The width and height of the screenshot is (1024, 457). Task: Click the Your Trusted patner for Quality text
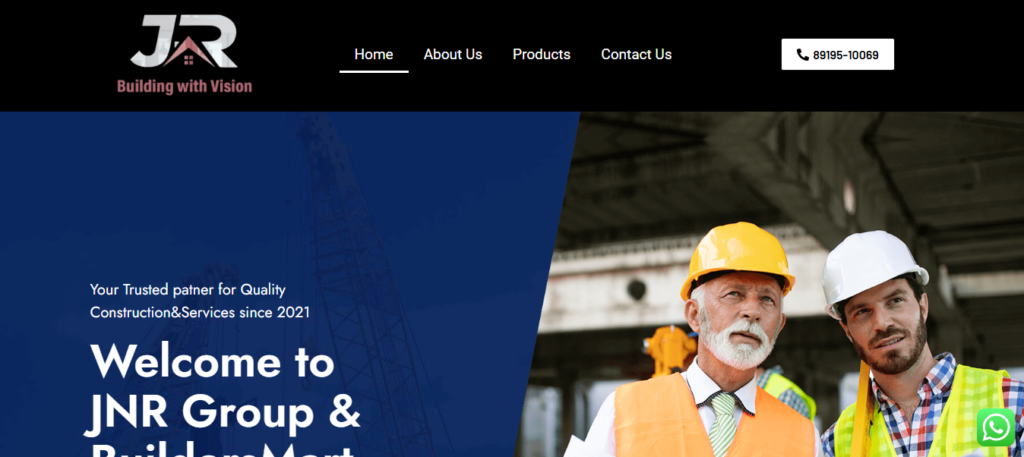pyautogui.click(x=187, y=289)
